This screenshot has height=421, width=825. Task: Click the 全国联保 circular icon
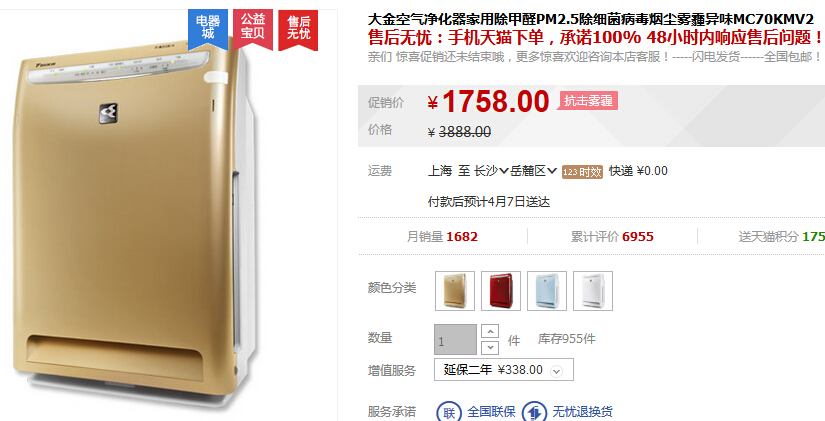coord(449,412)
